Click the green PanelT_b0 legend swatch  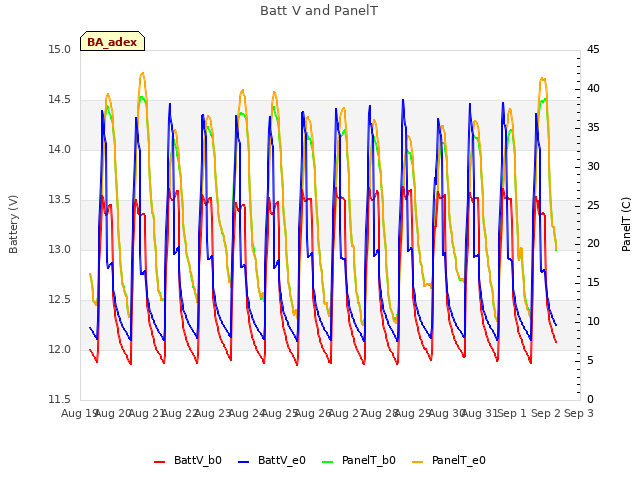coord(328,462)
